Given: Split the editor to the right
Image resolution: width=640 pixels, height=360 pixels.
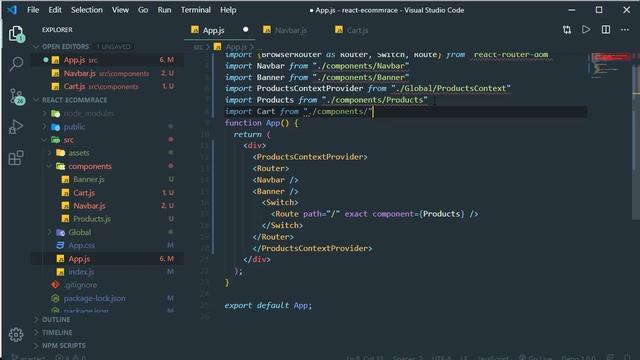Looking at the screenshot, I should pyautogui.click(x=606, y=30).
